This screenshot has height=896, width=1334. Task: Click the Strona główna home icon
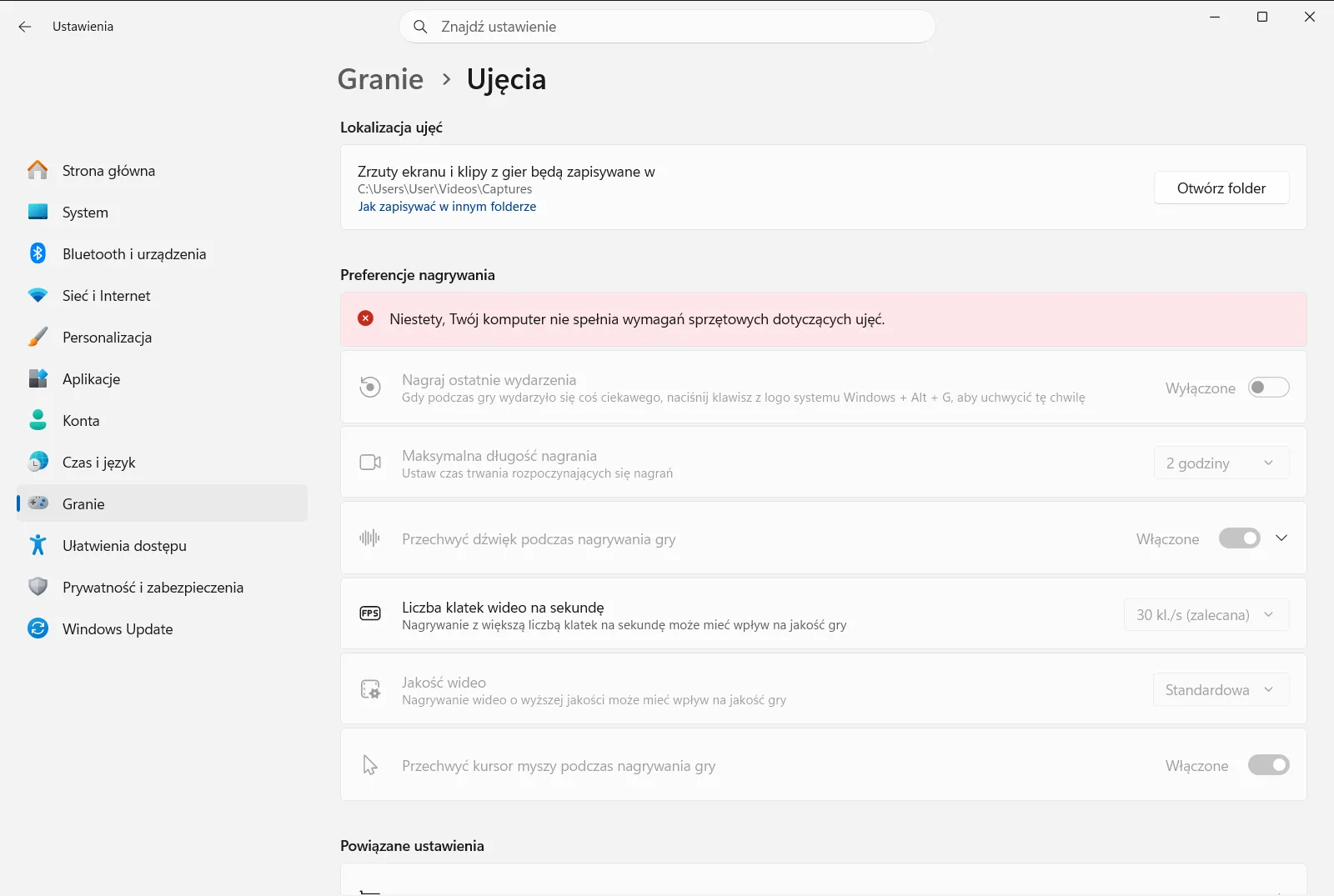click(38, 170)
